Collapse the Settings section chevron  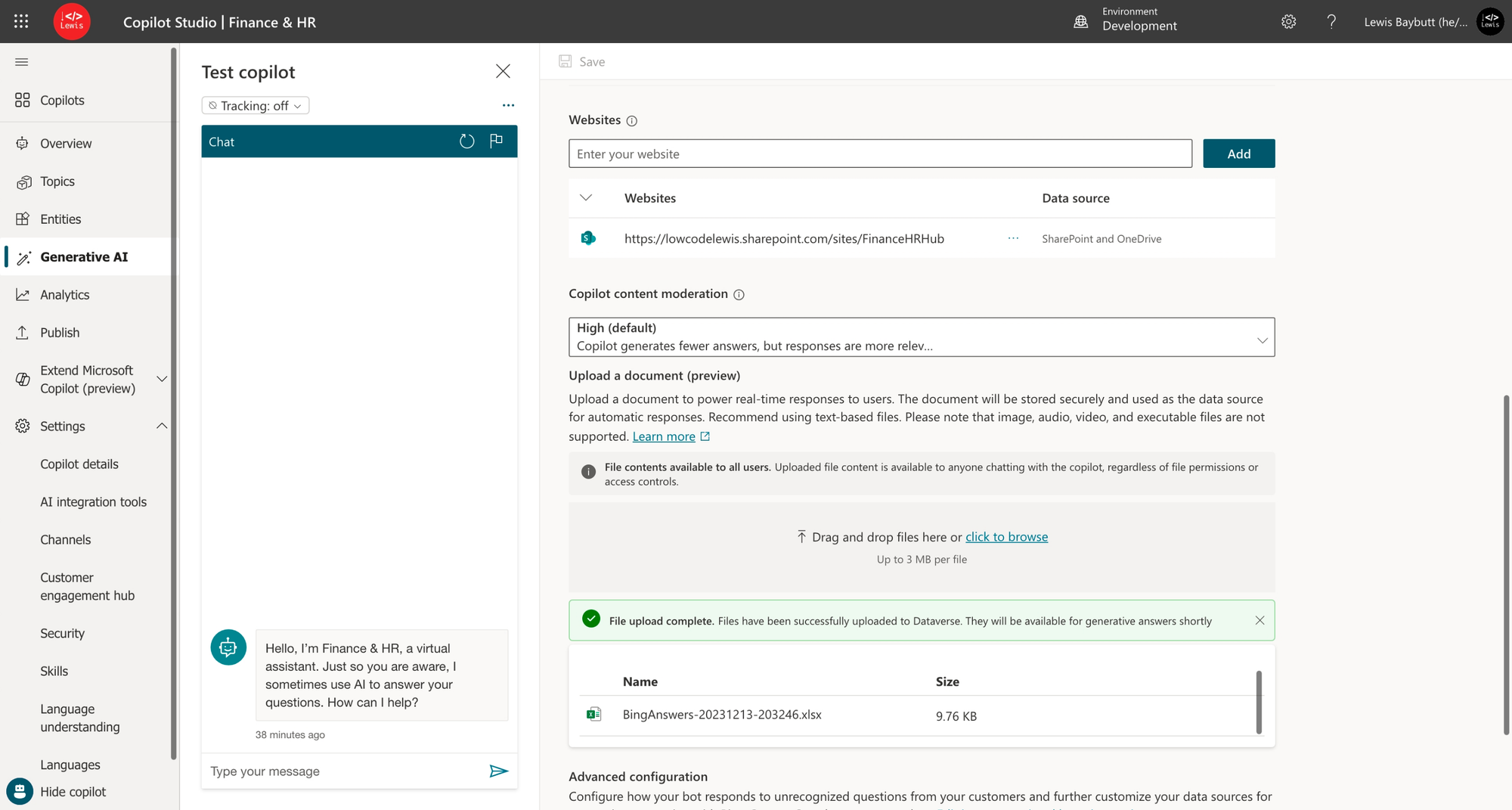(x=162, y=426)
